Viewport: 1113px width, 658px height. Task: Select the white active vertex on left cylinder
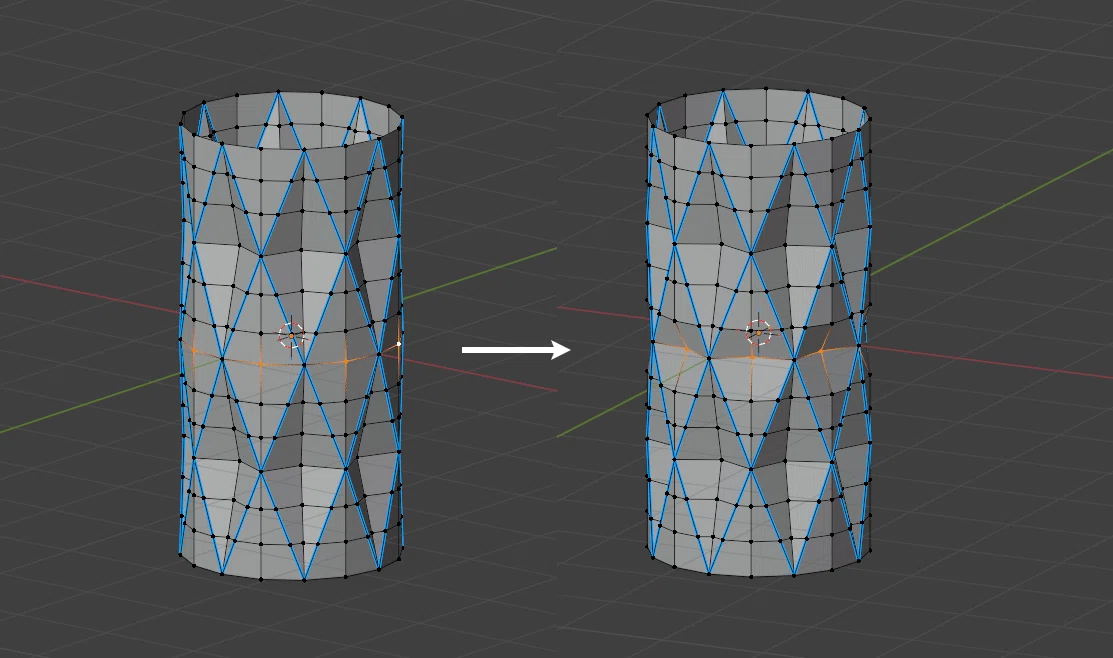point(399,344)
